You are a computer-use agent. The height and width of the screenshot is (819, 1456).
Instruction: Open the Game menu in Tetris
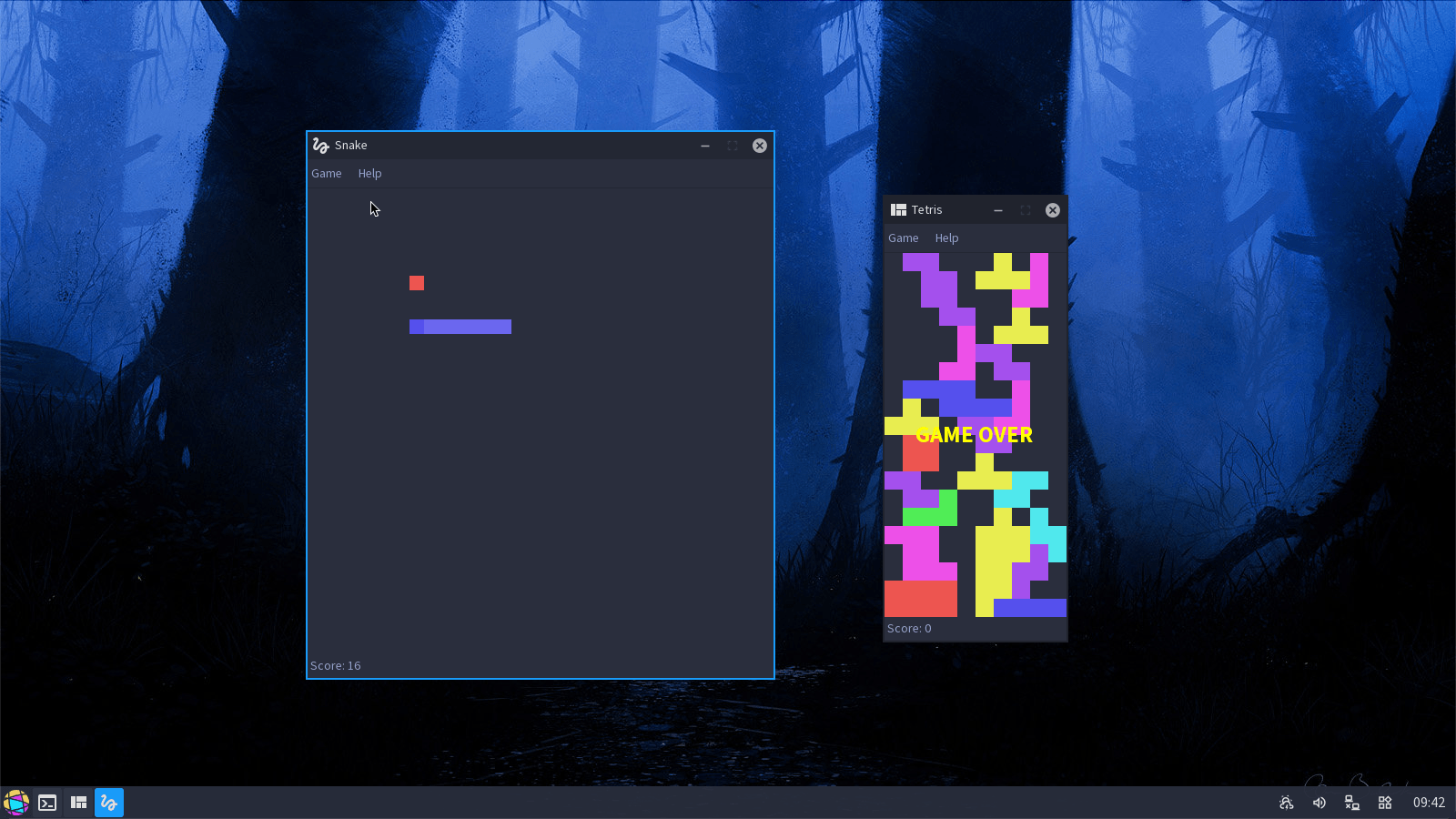[x=903, y=238]
